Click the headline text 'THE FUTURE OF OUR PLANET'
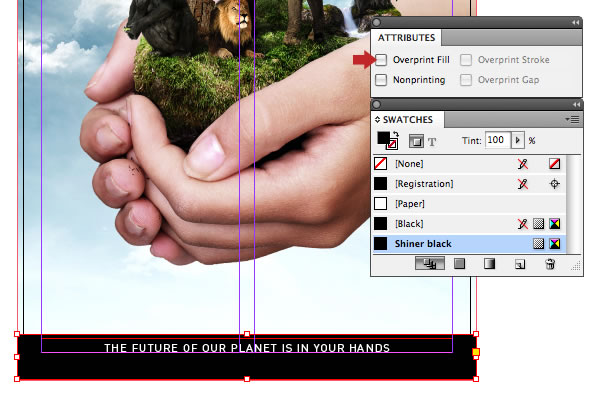The height and width of the screenshot is (401, 600). (190, 348)
